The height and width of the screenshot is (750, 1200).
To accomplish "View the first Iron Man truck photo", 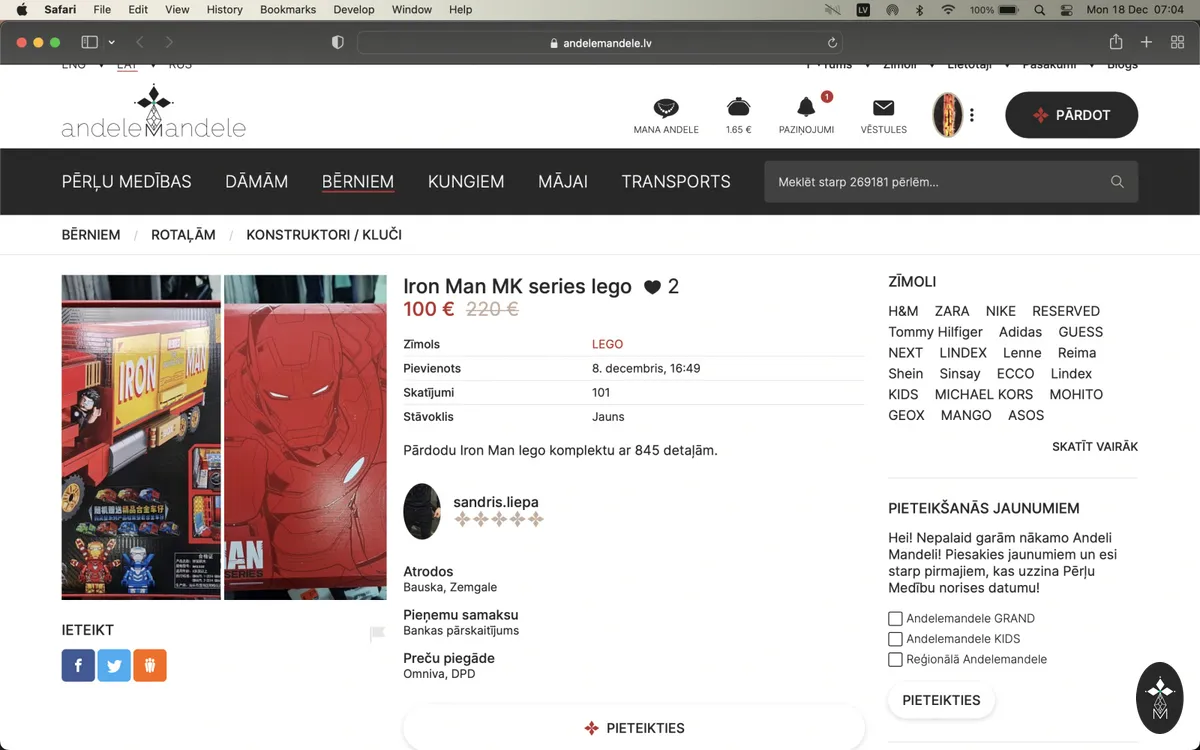I will coord(141,437).
